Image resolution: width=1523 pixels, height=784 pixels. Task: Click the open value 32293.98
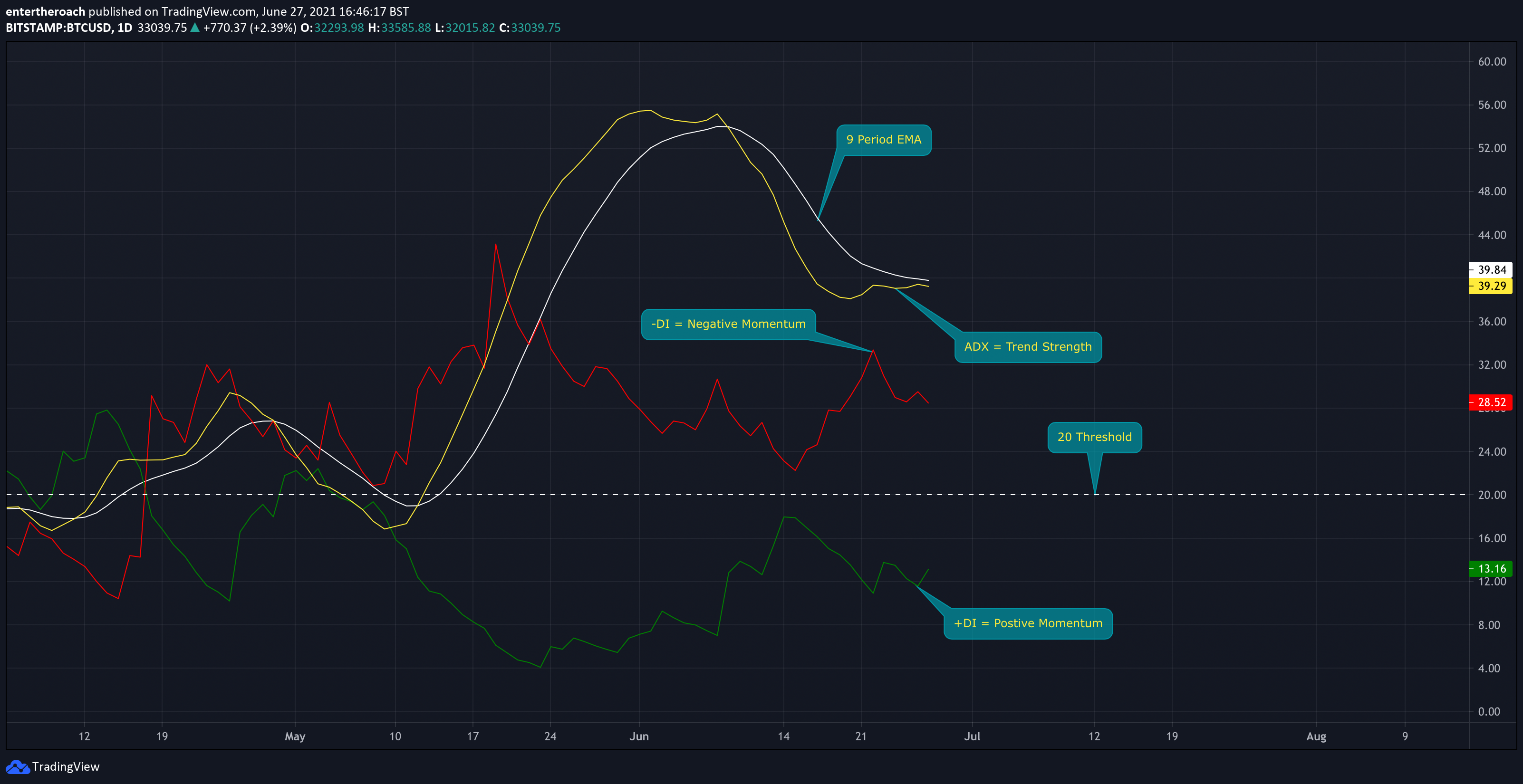pyautogui.click(x=339, y=28)
